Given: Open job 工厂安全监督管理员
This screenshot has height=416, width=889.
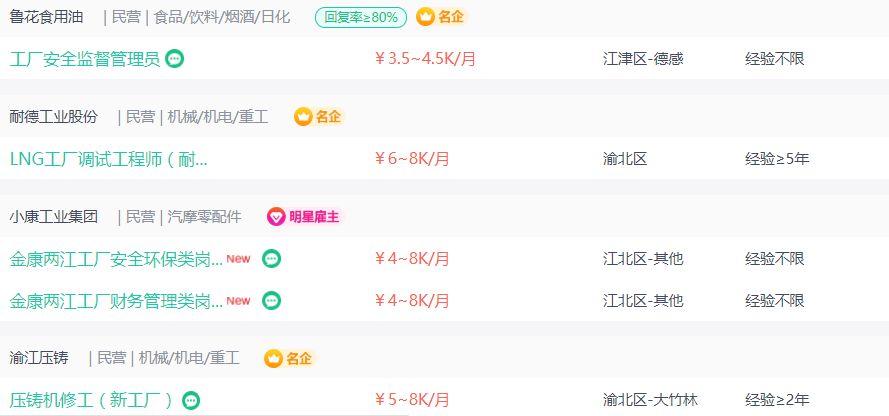Looking at the screenshot, I should tap(85, 58).
